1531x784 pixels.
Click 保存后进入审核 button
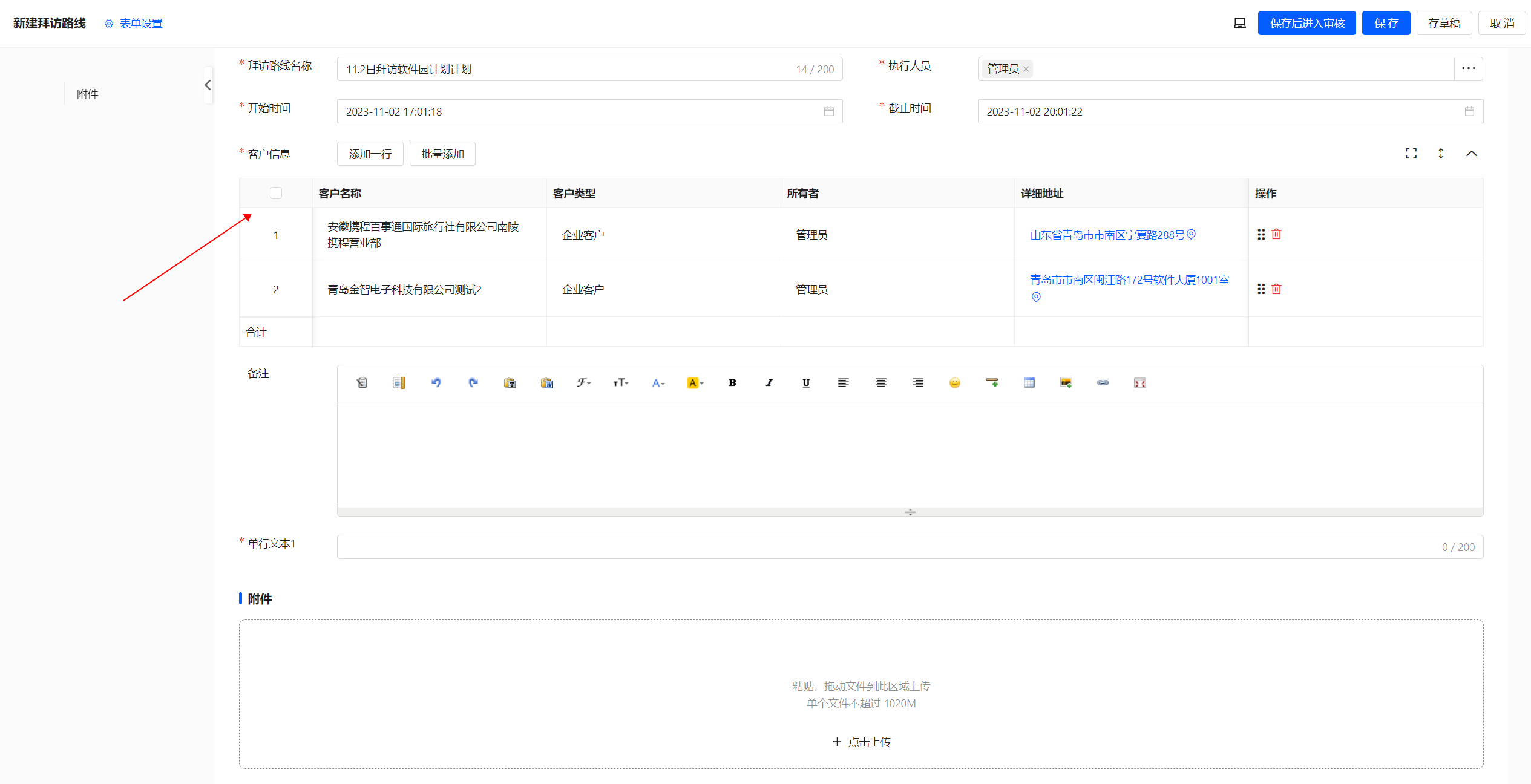click(x=1307, y=23)
